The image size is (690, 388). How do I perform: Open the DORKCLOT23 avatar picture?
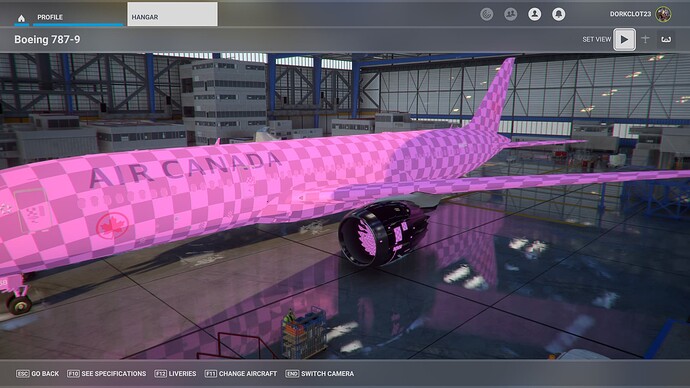pyautogui.click(x=663, y=14)
